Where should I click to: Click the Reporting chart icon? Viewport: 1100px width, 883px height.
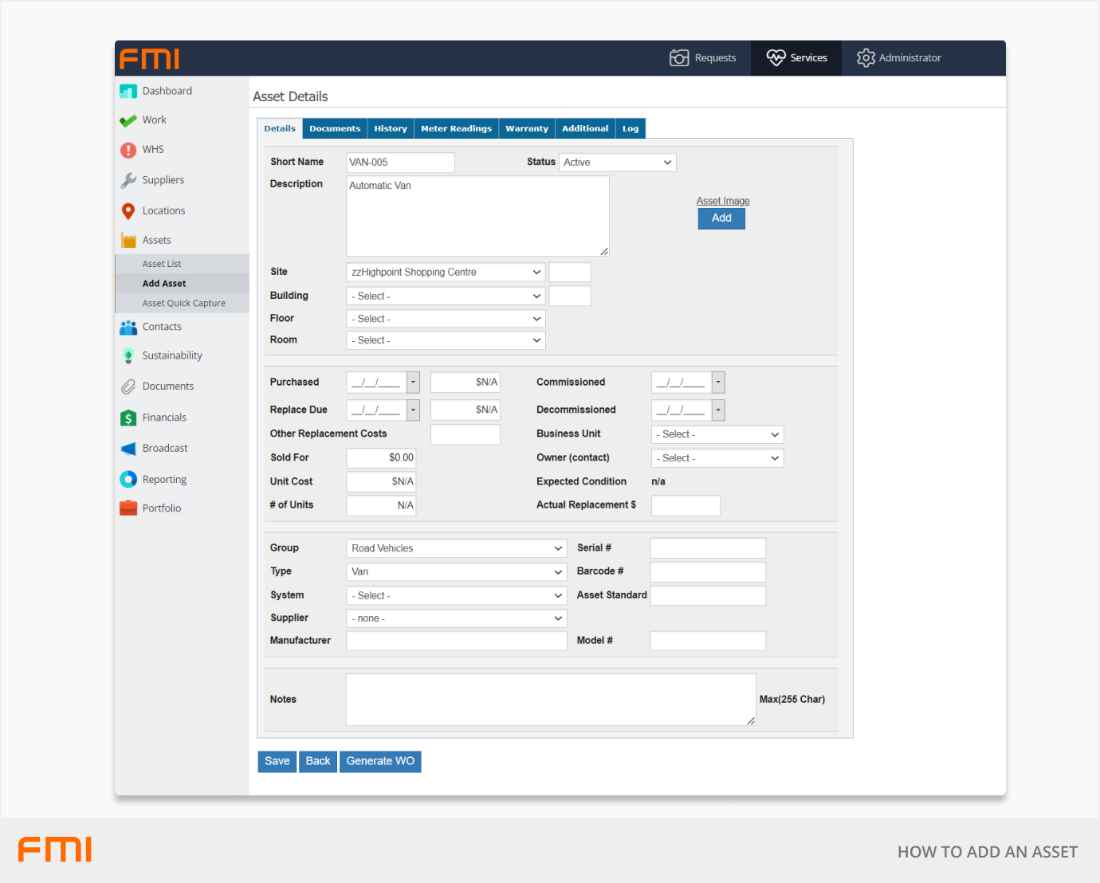(128, 480)
